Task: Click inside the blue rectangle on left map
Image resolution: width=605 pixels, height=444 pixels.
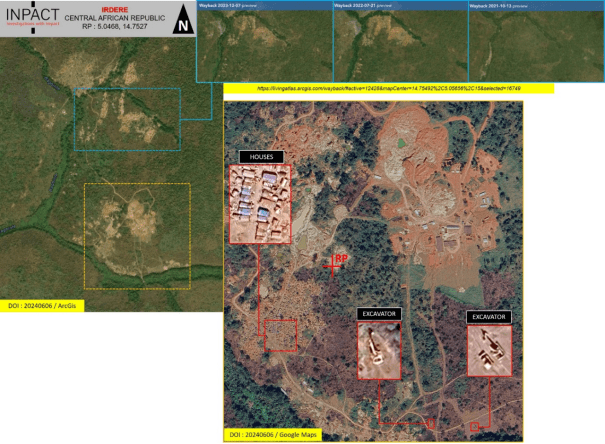Action: pyautogui.click(x=126, y=118)
